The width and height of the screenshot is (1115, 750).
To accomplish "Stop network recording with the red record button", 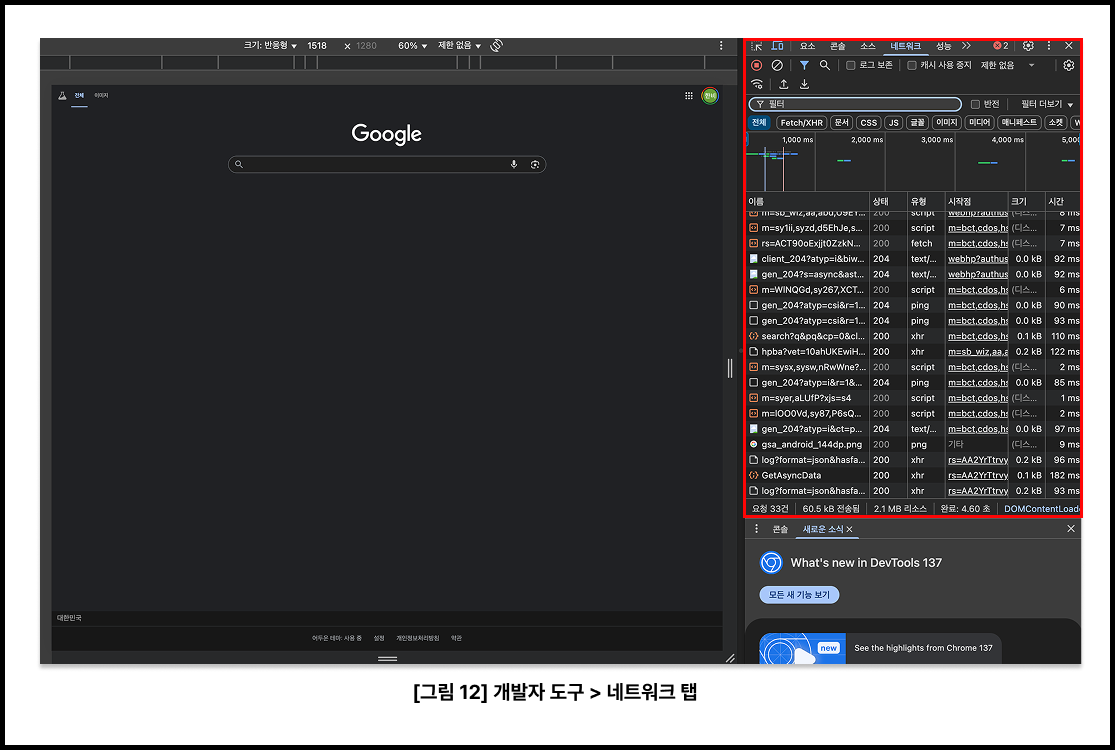I will click(757, 65).
